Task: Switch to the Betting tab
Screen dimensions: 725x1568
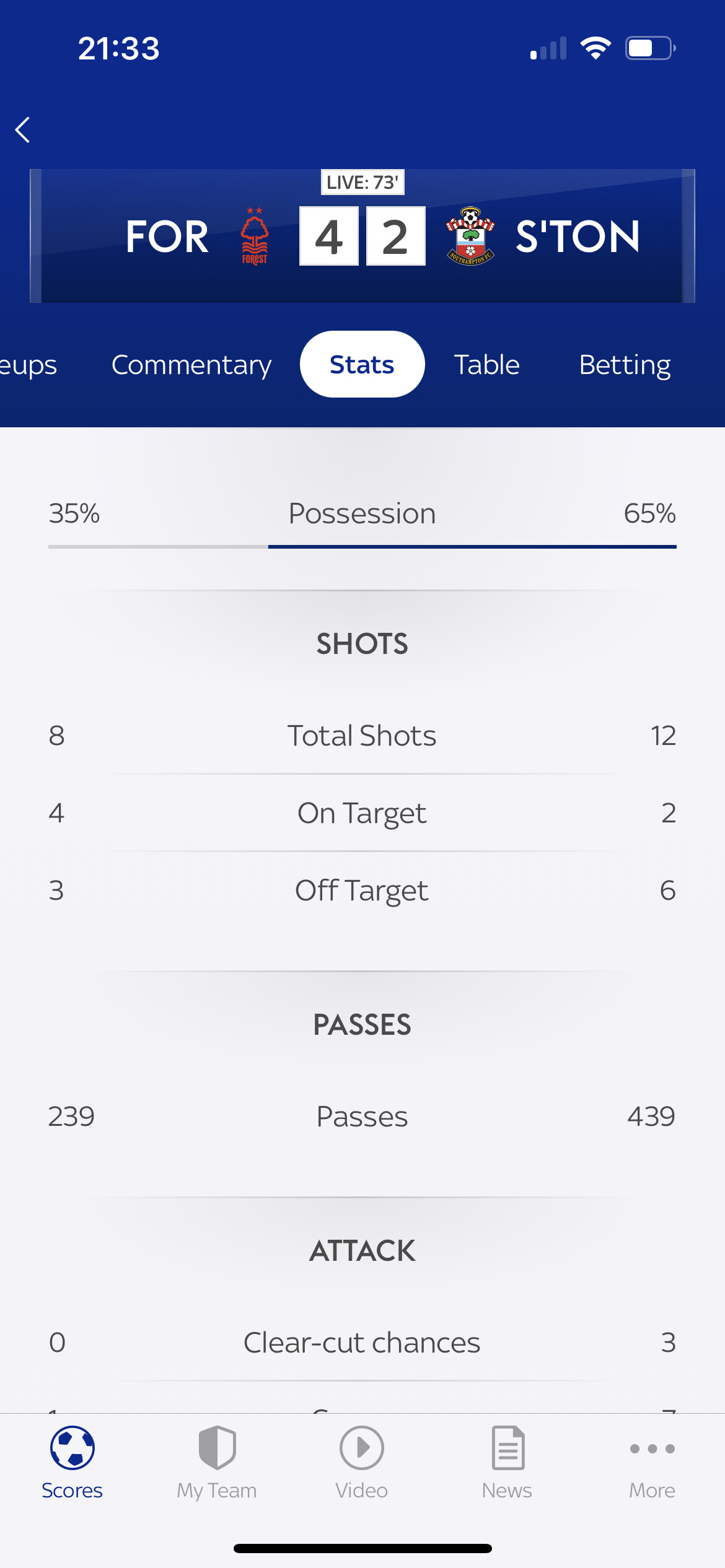Action: click(625, 365)
